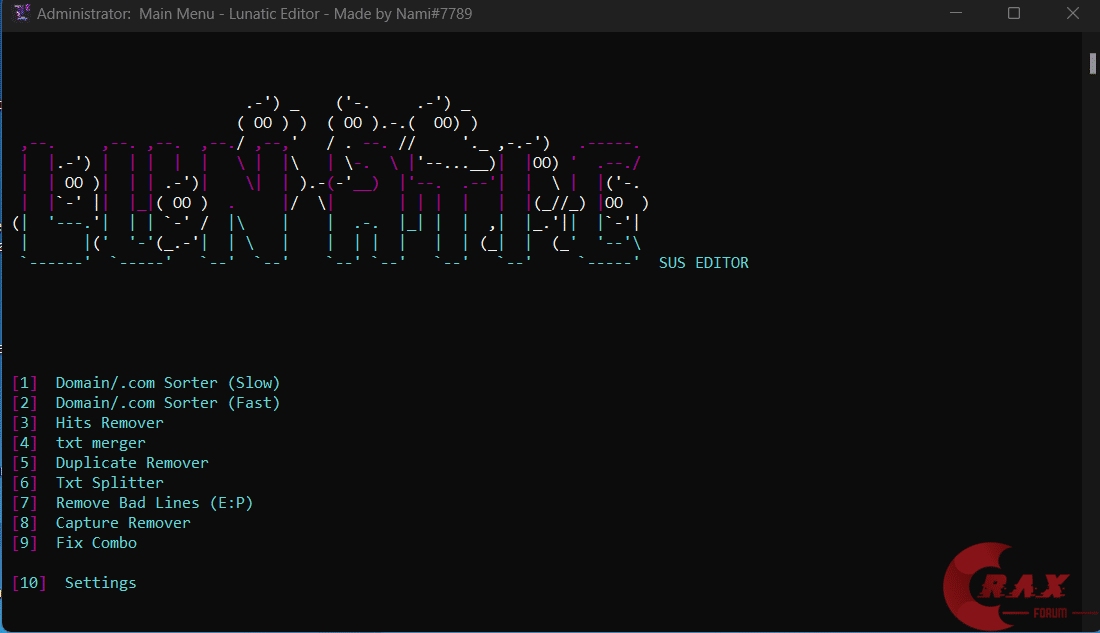Click the SUS EDITOR label

pyautogui.click(x=703, y=263)
